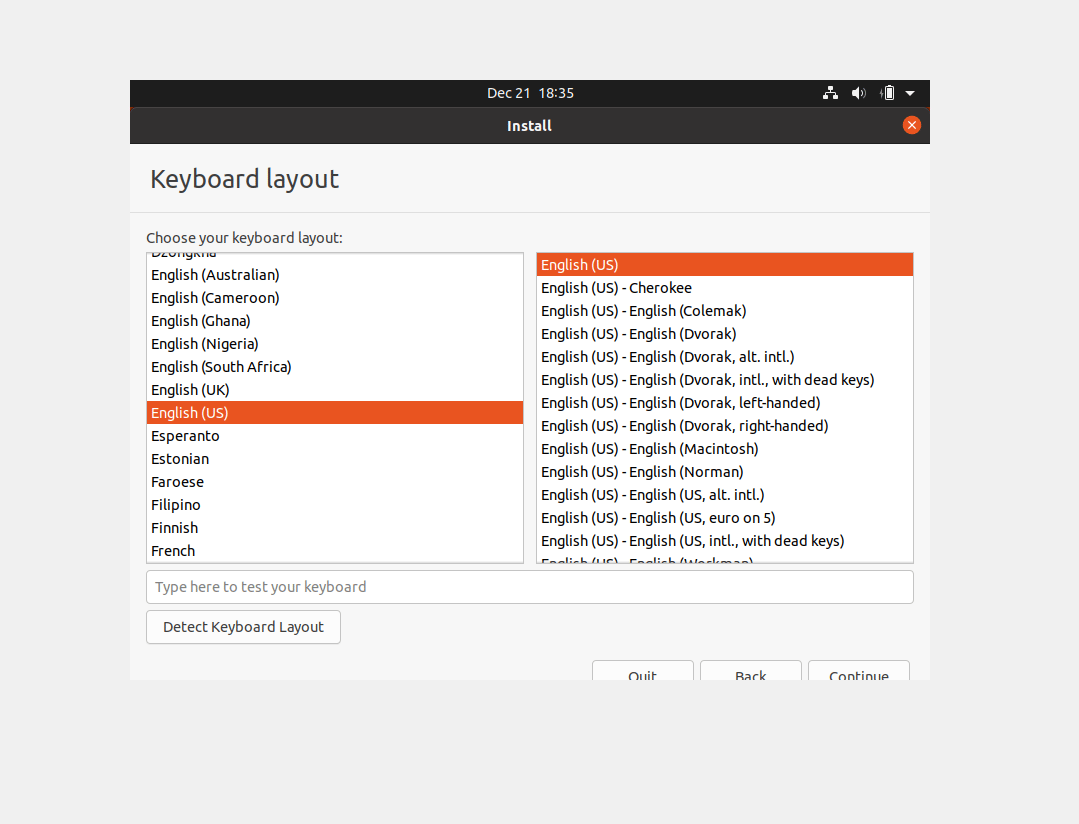Click the volume speaker icon

point(858,93)
